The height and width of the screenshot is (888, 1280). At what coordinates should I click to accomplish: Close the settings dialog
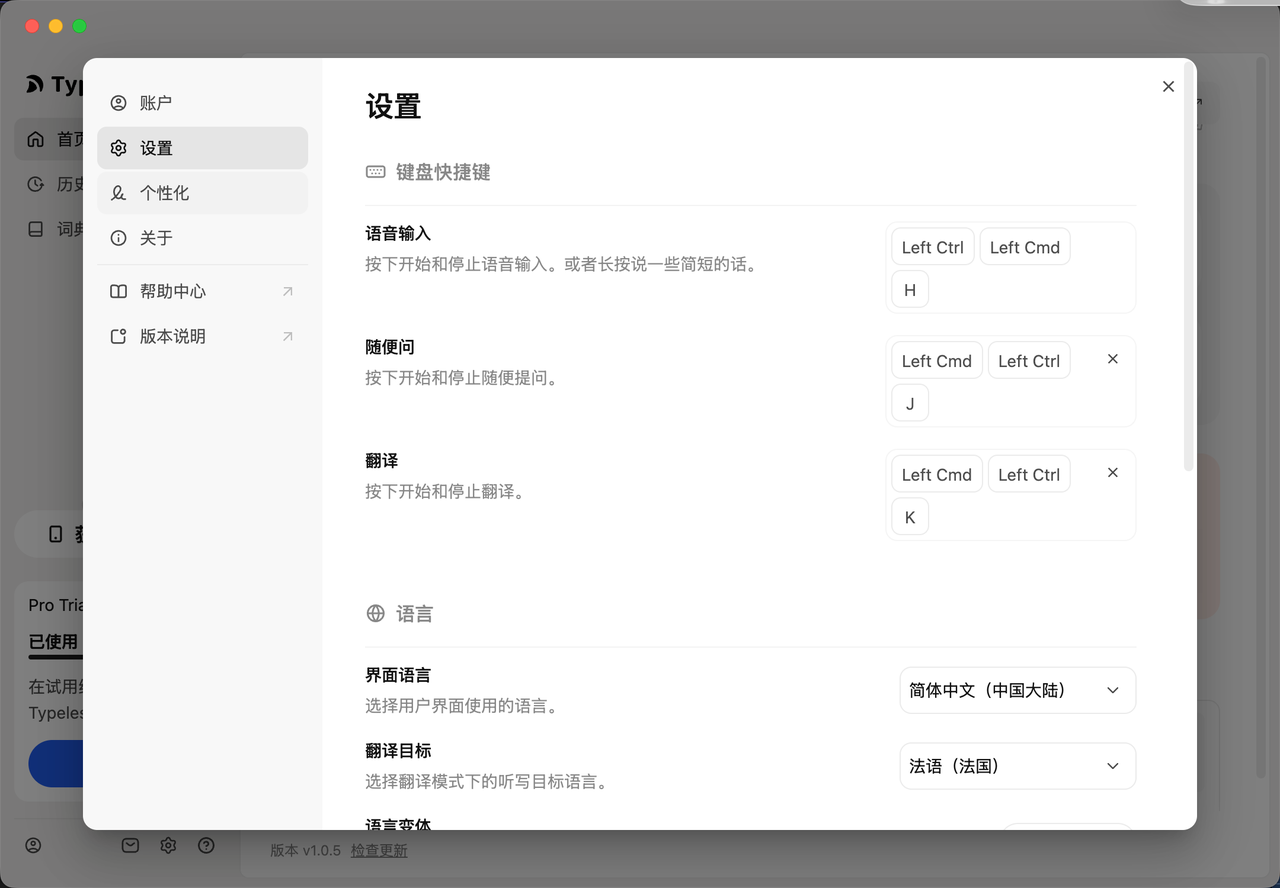click(1168, 87)
